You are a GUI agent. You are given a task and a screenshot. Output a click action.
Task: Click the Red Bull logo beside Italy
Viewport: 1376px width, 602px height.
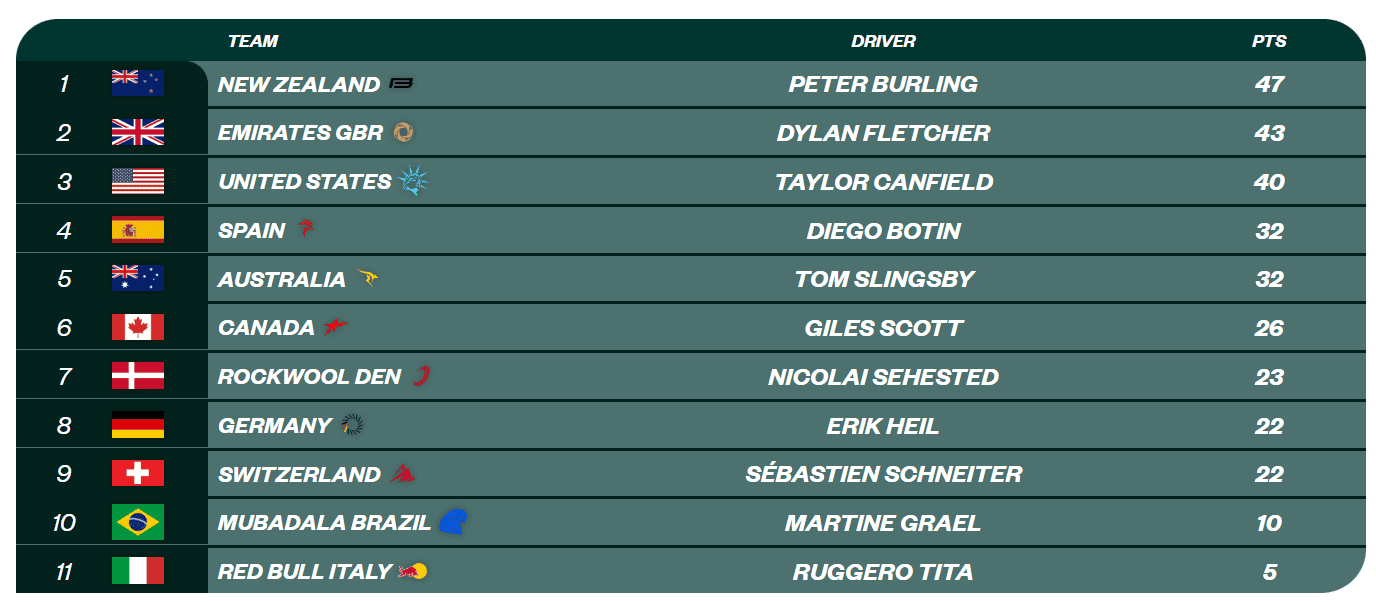click(x=414, y=572)
